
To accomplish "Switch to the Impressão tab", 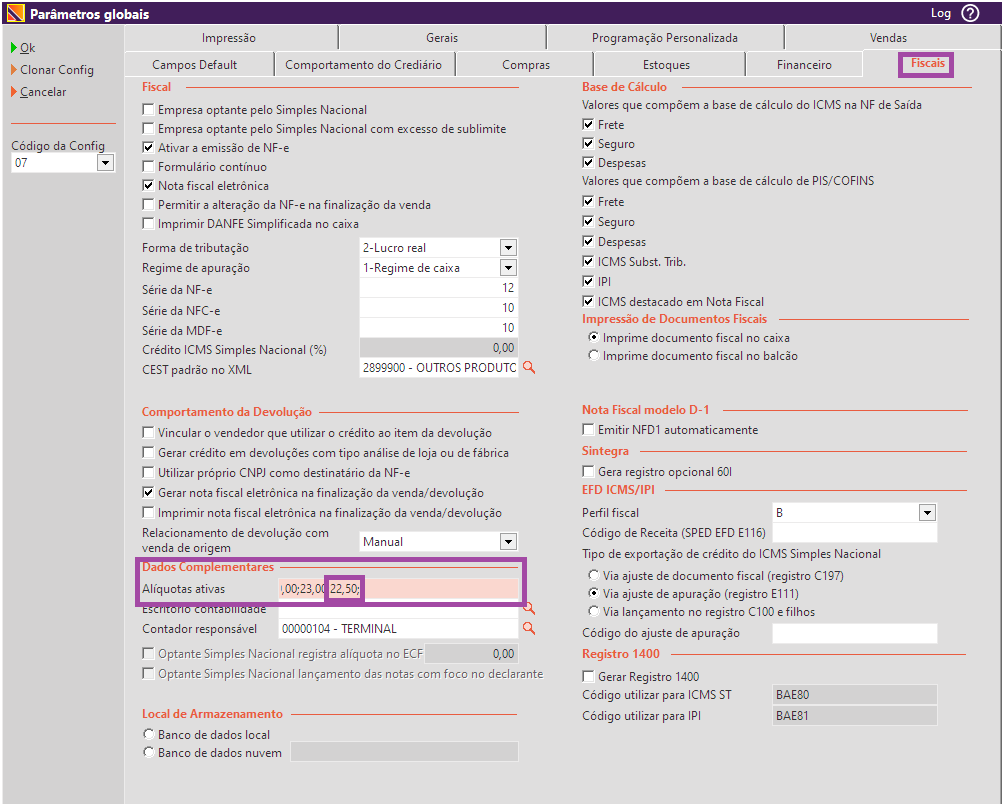I will click(x=229, y=38).
